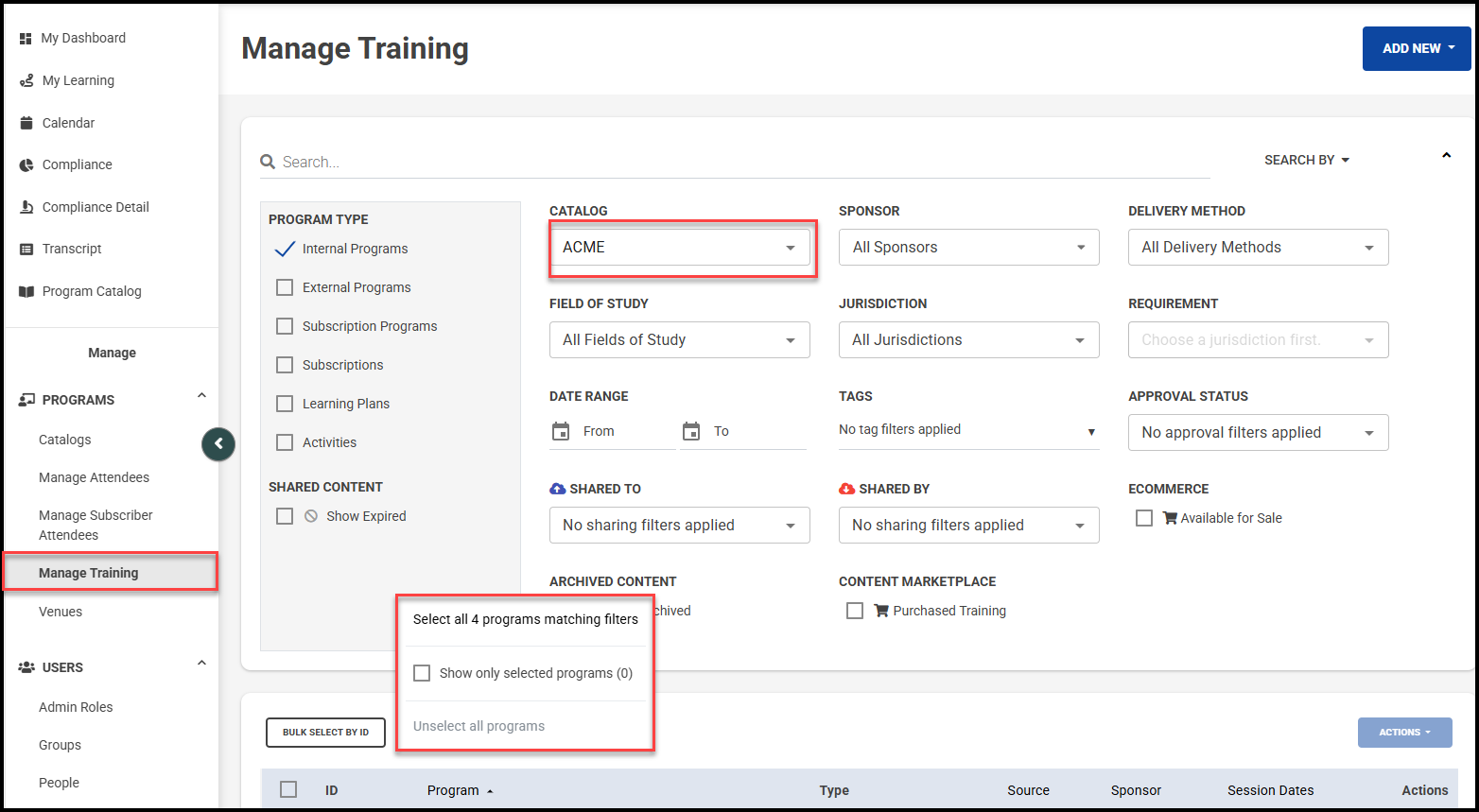Click the ADD NEW button
1479x812 pixels.
[1416, 48]
